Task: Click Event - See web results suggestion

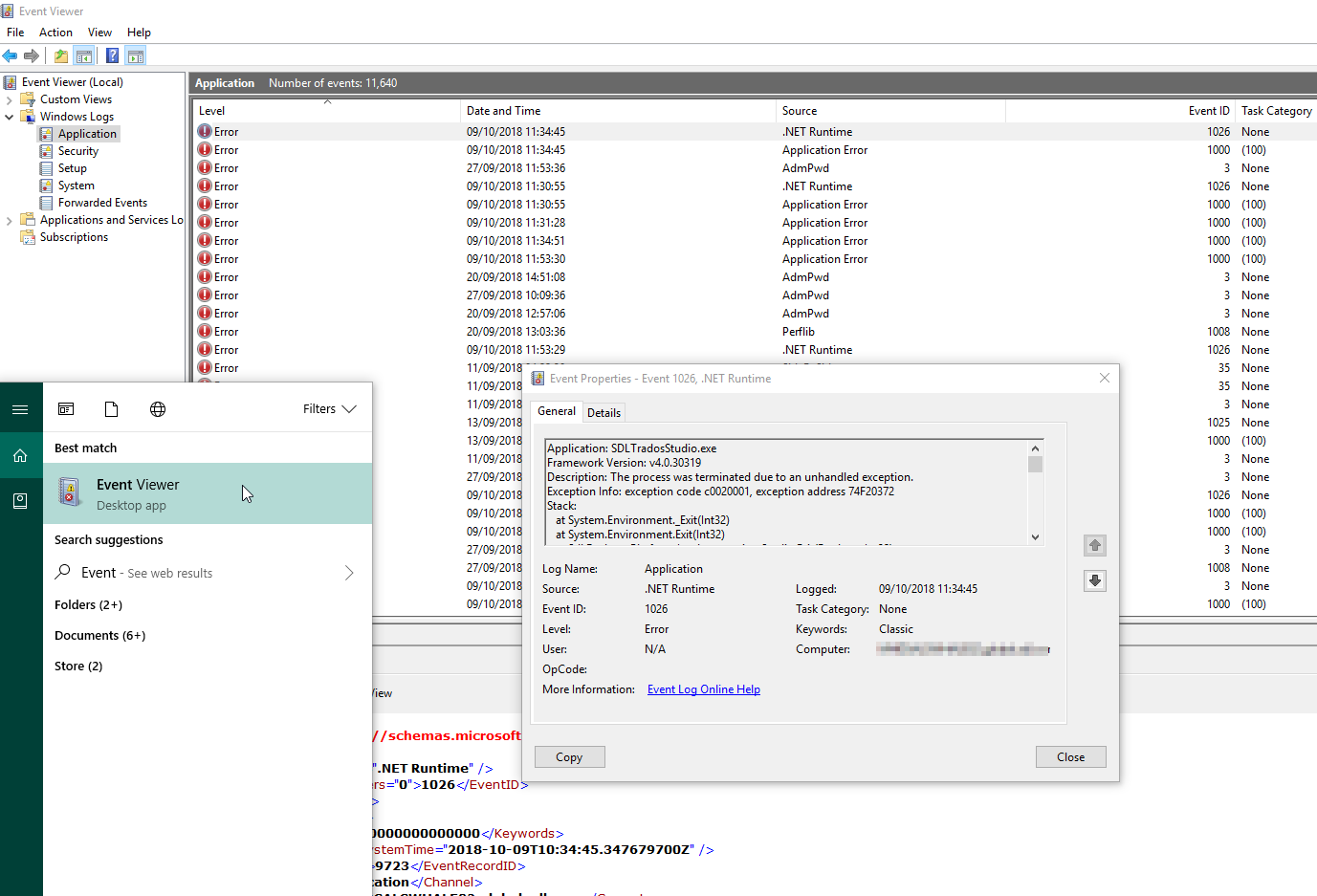Action: click(x=208, y=573)
